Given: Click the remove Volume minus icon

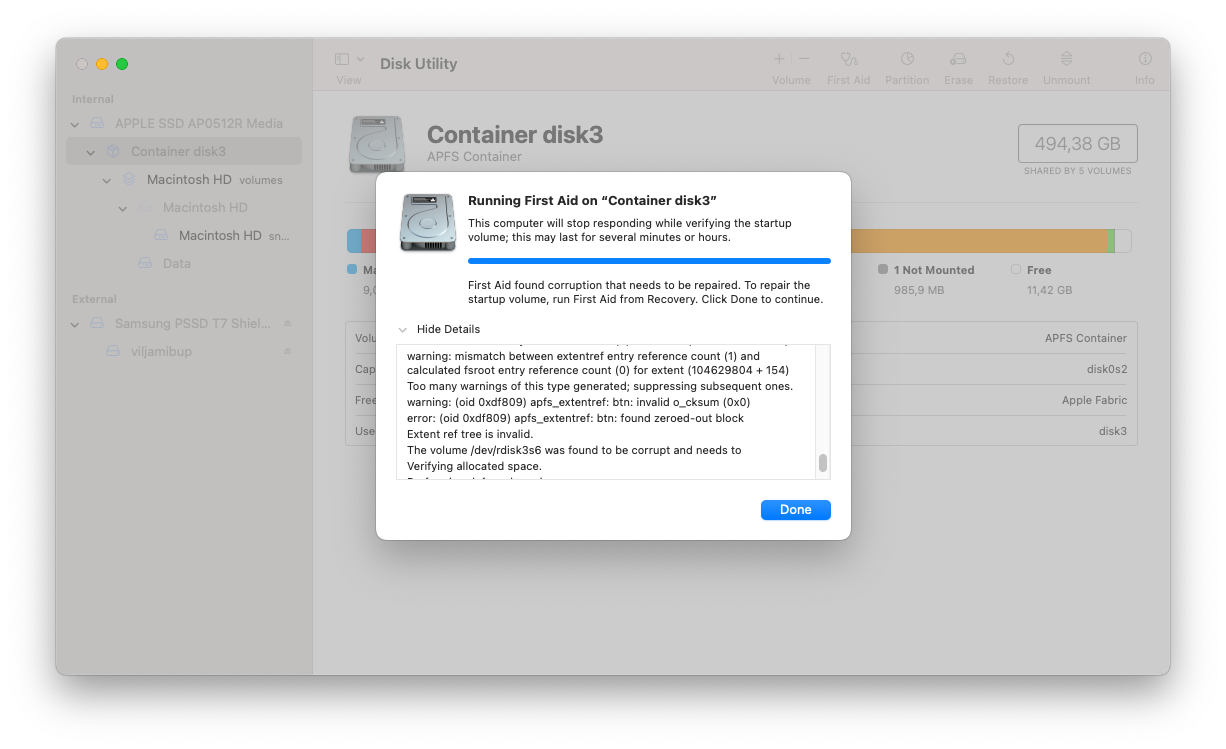Looking at the screenshot, I should point(804,59).
